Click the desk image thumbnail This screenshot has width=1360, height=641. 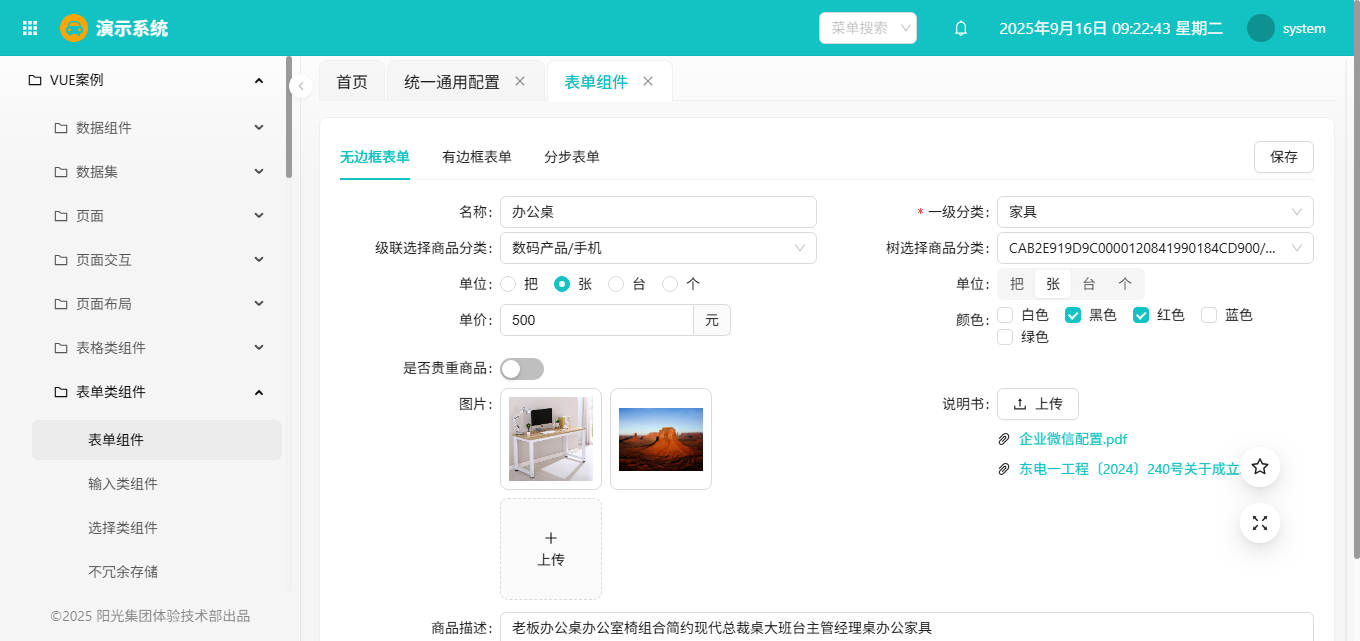point(551,439)
